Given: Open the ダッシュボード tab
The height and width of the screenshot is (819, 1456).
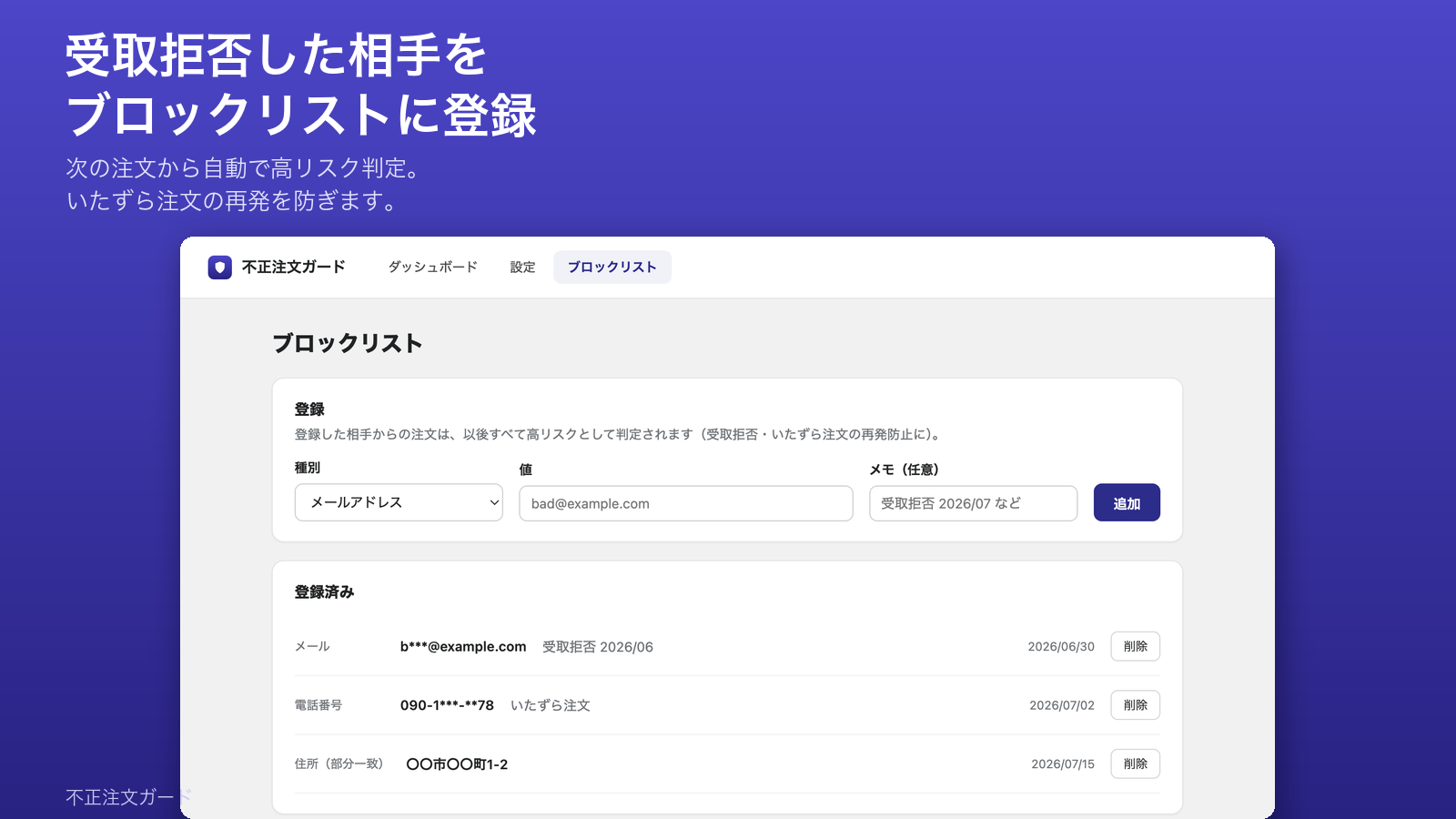Looking at the screenshot, I should click(x=432, y=267).
